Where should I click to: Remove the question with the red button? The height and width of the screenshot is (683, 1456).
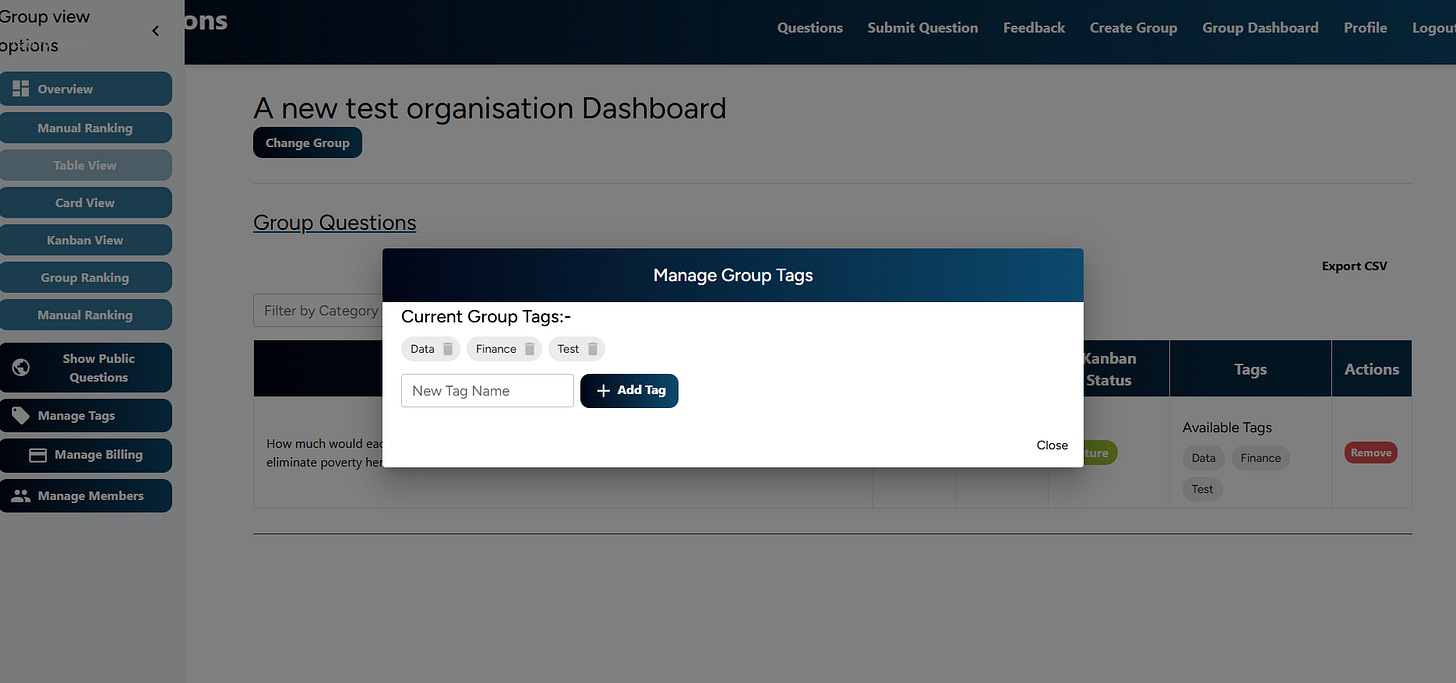point(1371,453)
